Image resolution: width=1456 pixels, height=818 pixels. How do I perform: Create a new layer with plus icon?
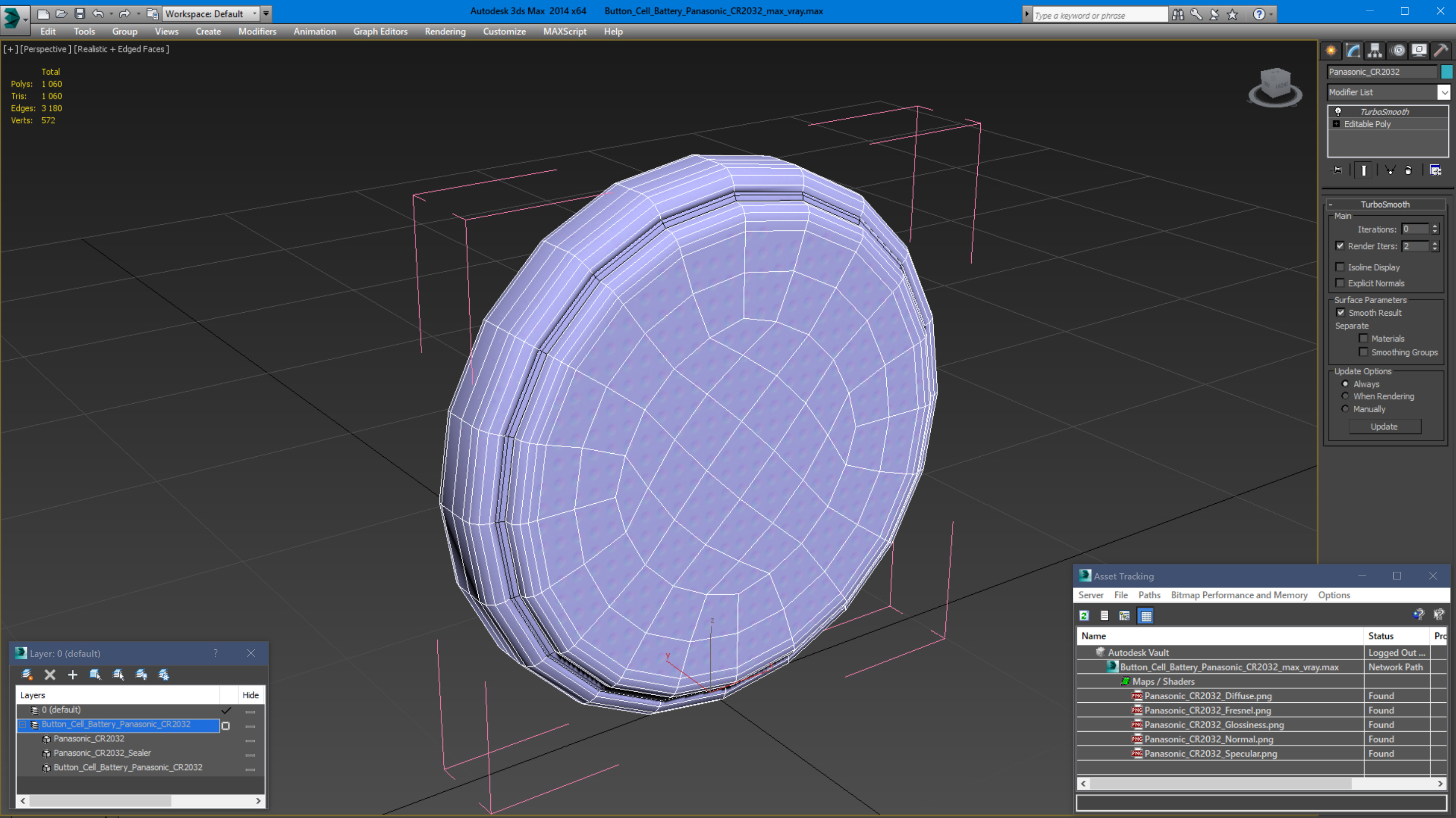tap(72, 675)
